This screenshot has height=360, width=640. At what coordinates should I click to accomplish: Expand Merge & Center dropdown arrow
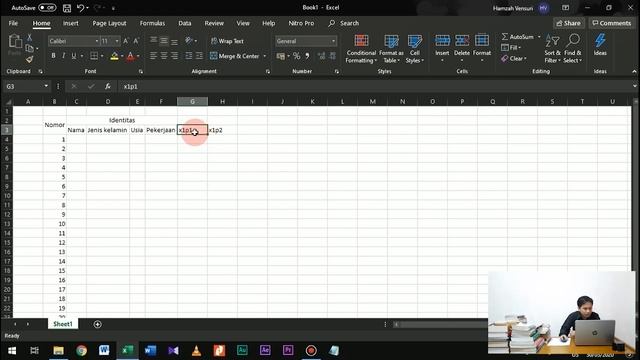tap(264, 56)
